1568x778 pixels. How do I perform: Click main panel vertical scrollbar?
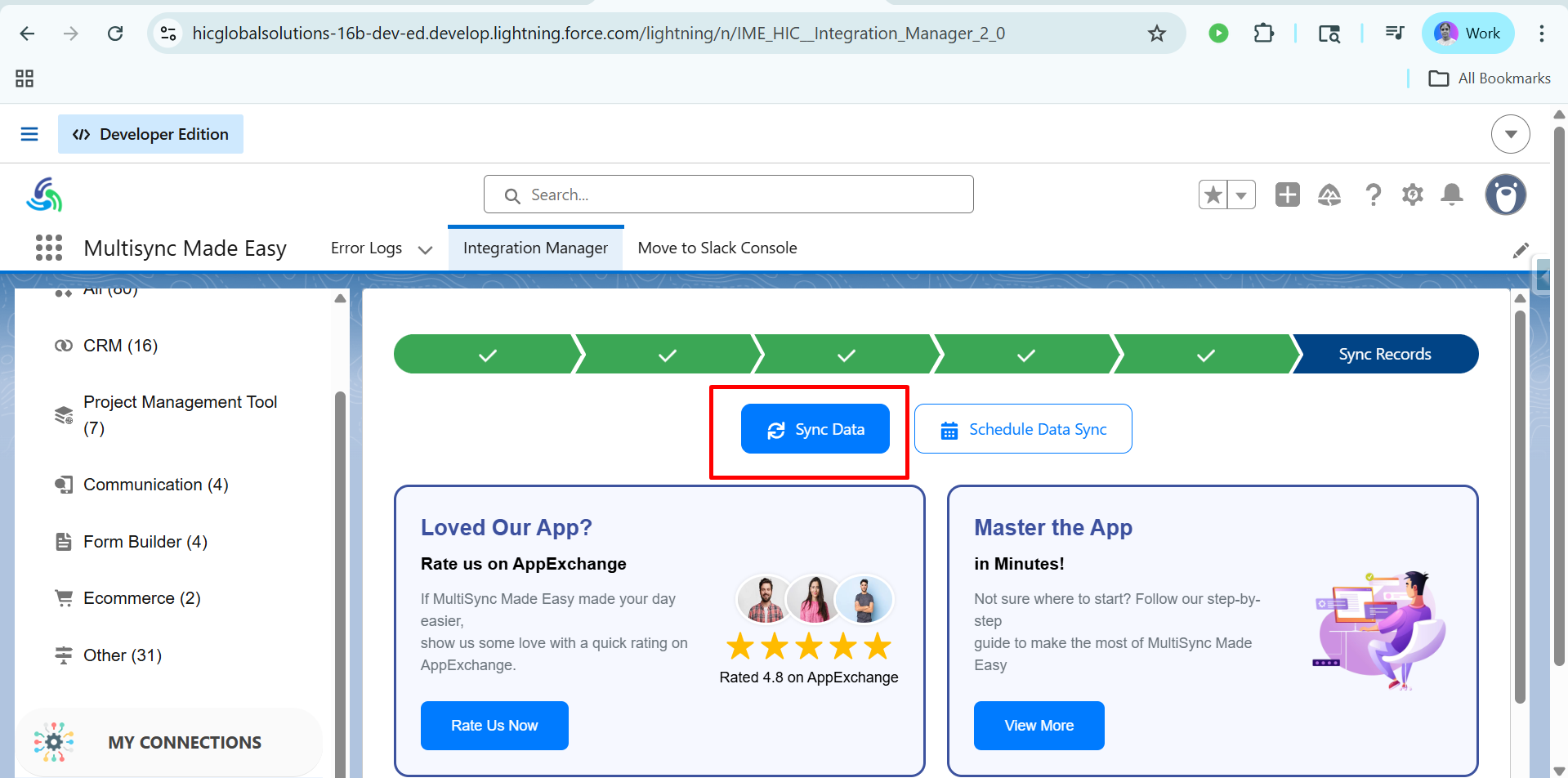pos(1520,507)
